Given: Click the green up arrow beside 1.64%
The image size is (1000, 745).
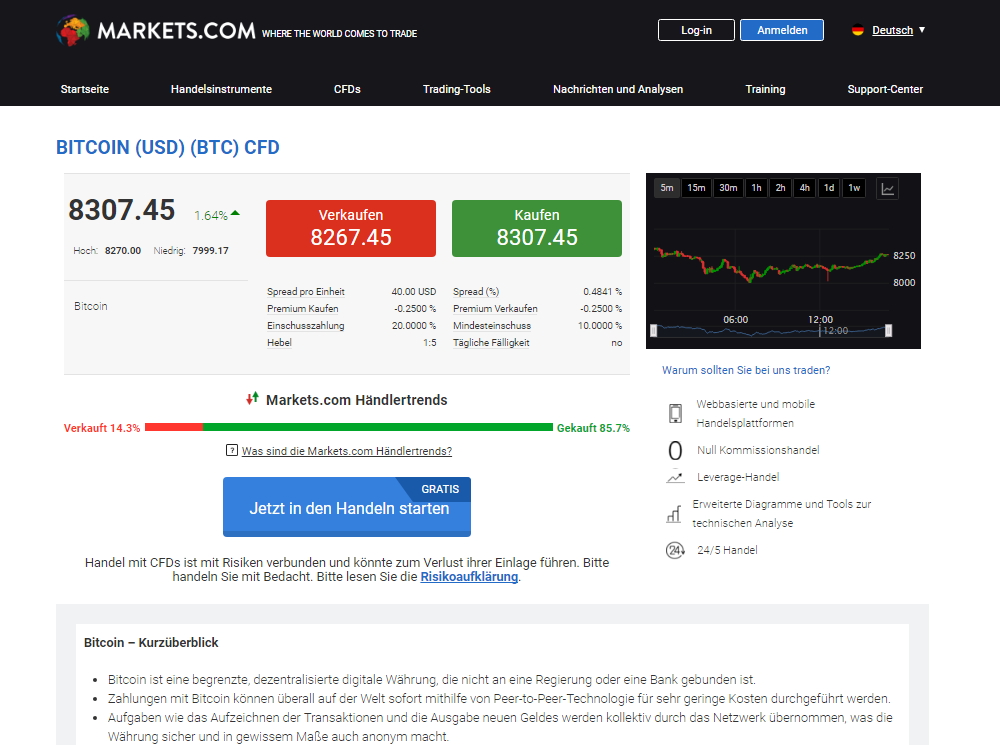Looking at the screenshot, I should point(235,213).
